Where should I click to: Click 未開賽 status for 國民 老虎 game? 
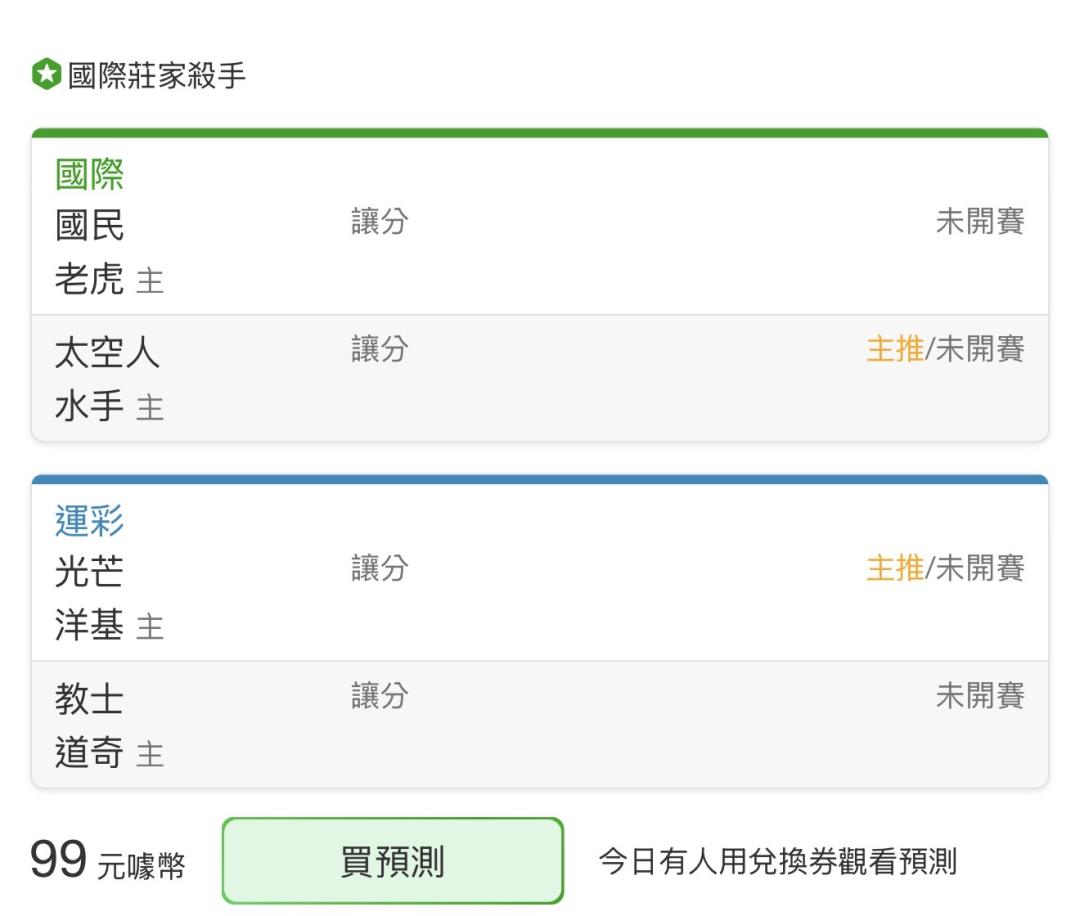(x=980, y=222)
